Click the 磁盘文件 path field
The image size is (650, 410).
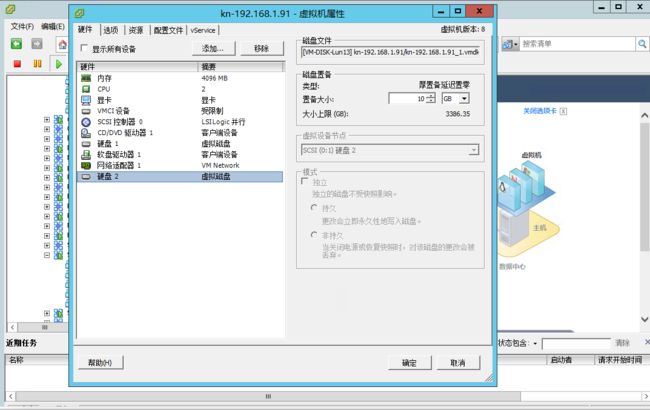pyautogui.click(x=390, y=52)
